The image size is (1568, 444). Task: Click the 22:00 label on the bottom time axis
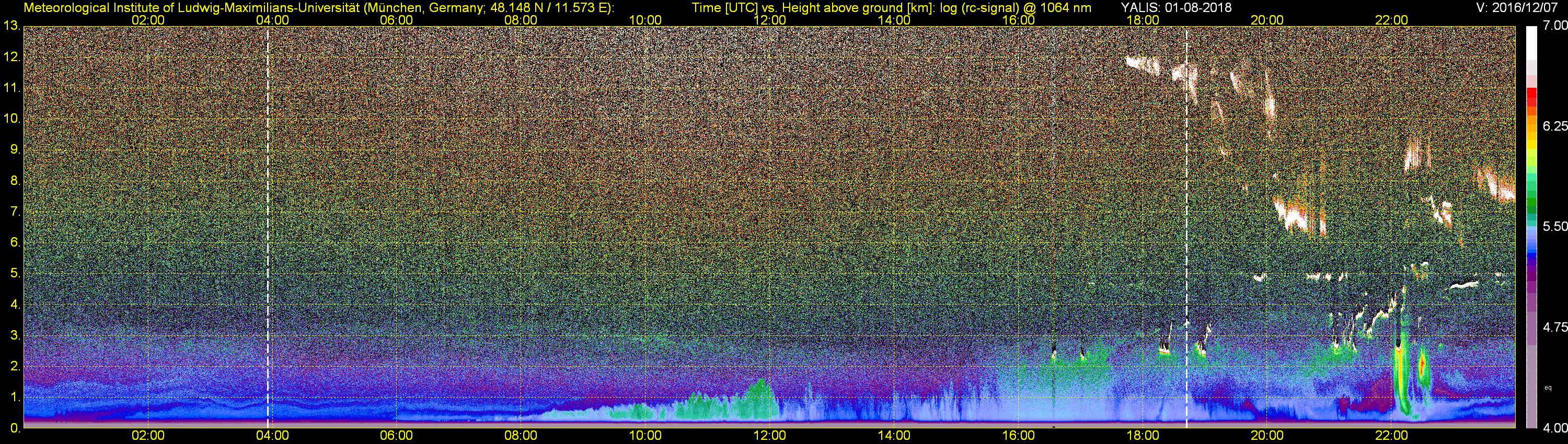[1391, 436]
